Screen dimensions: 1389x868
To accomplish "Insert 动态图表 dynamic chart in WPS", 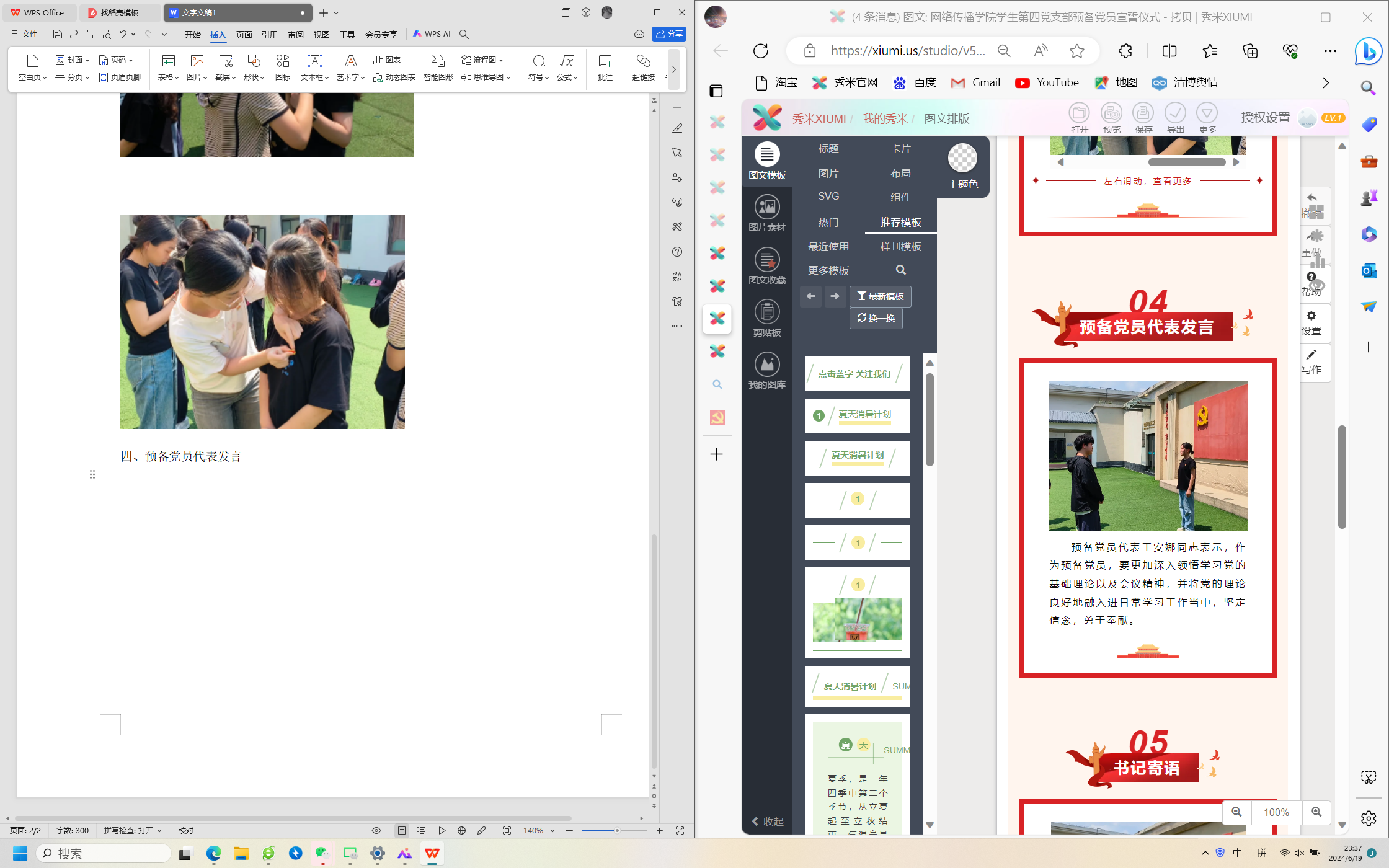I will tap(394, 77).
